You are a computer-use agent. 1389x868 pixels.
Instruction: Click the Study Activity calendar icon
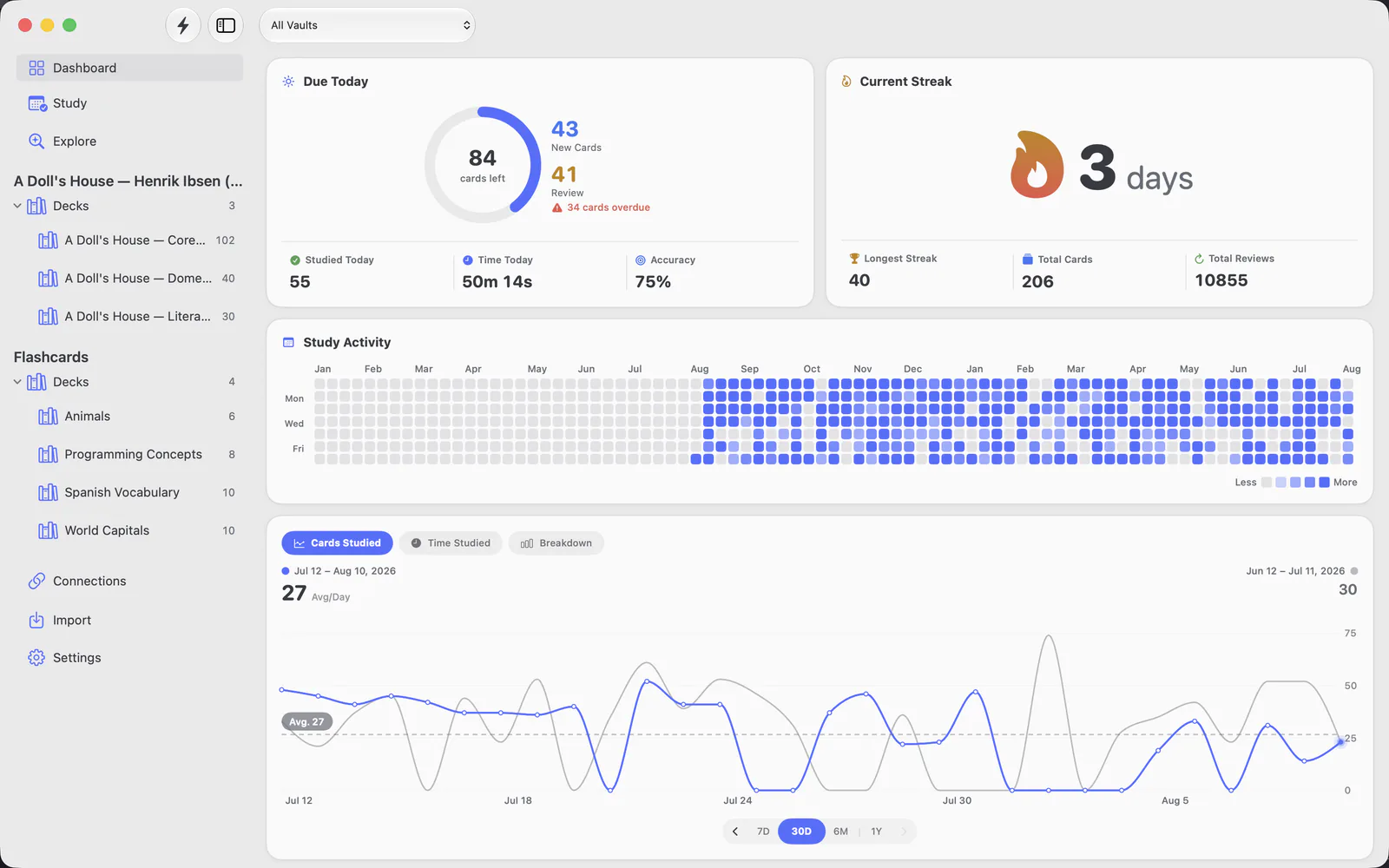[x=289, y=343]
